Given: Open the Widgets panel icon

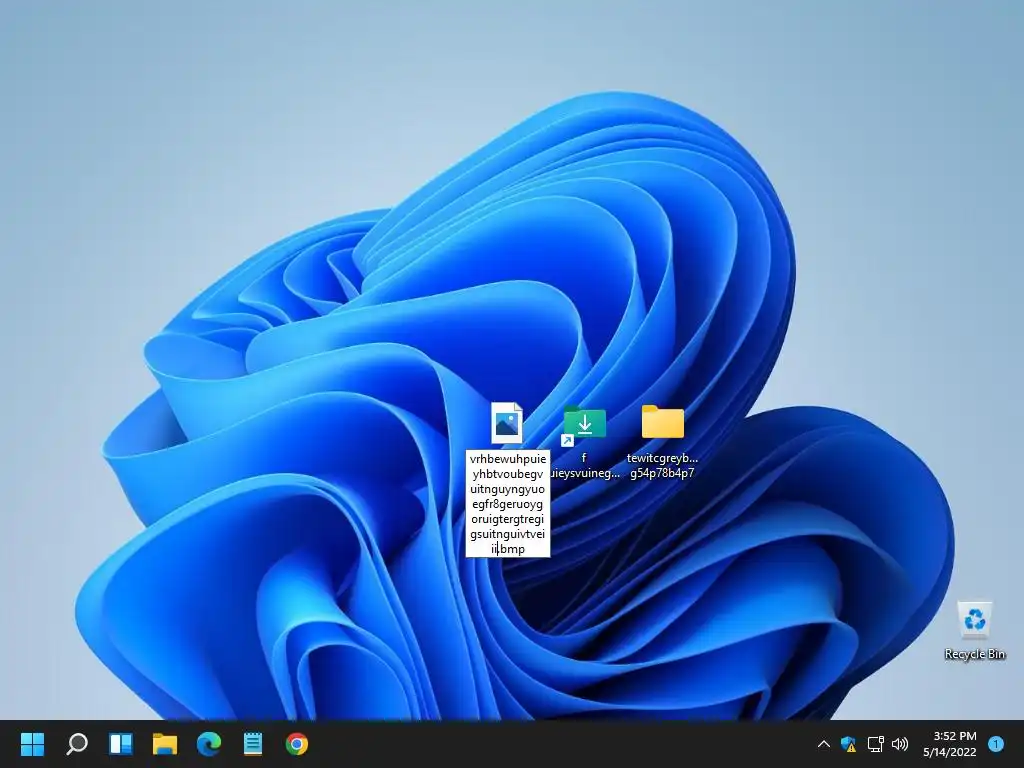Looking at the screenshot, I should 120,744.
